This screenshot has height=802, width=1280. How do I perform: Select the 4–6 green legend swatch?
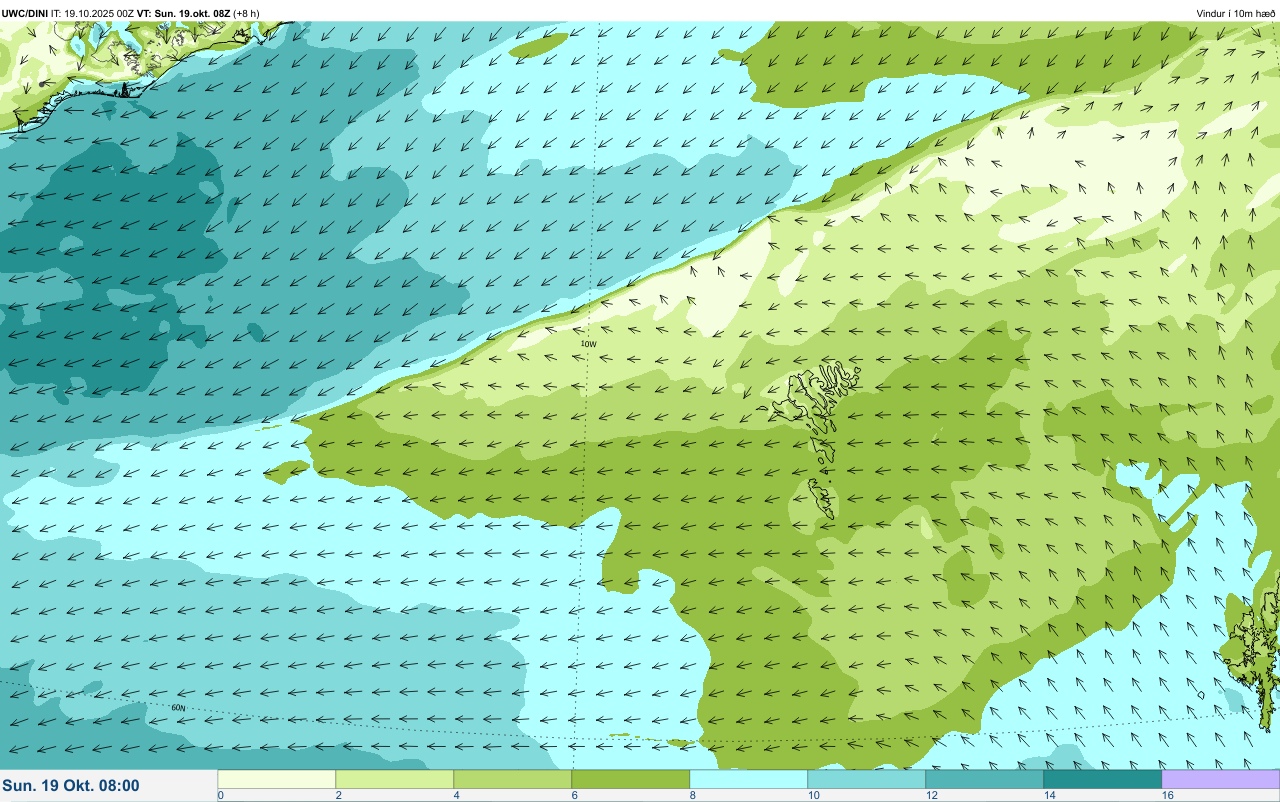pyautogui.click(x=512, y=779)
